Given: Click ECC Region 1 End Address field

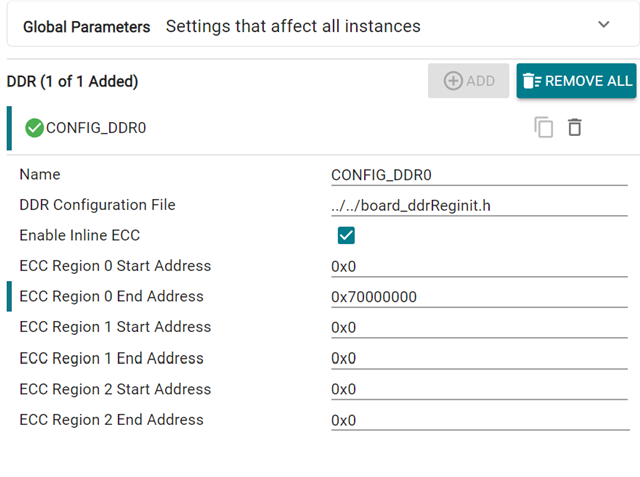Looking at the screenshot, I should click(x=465, y=359).
